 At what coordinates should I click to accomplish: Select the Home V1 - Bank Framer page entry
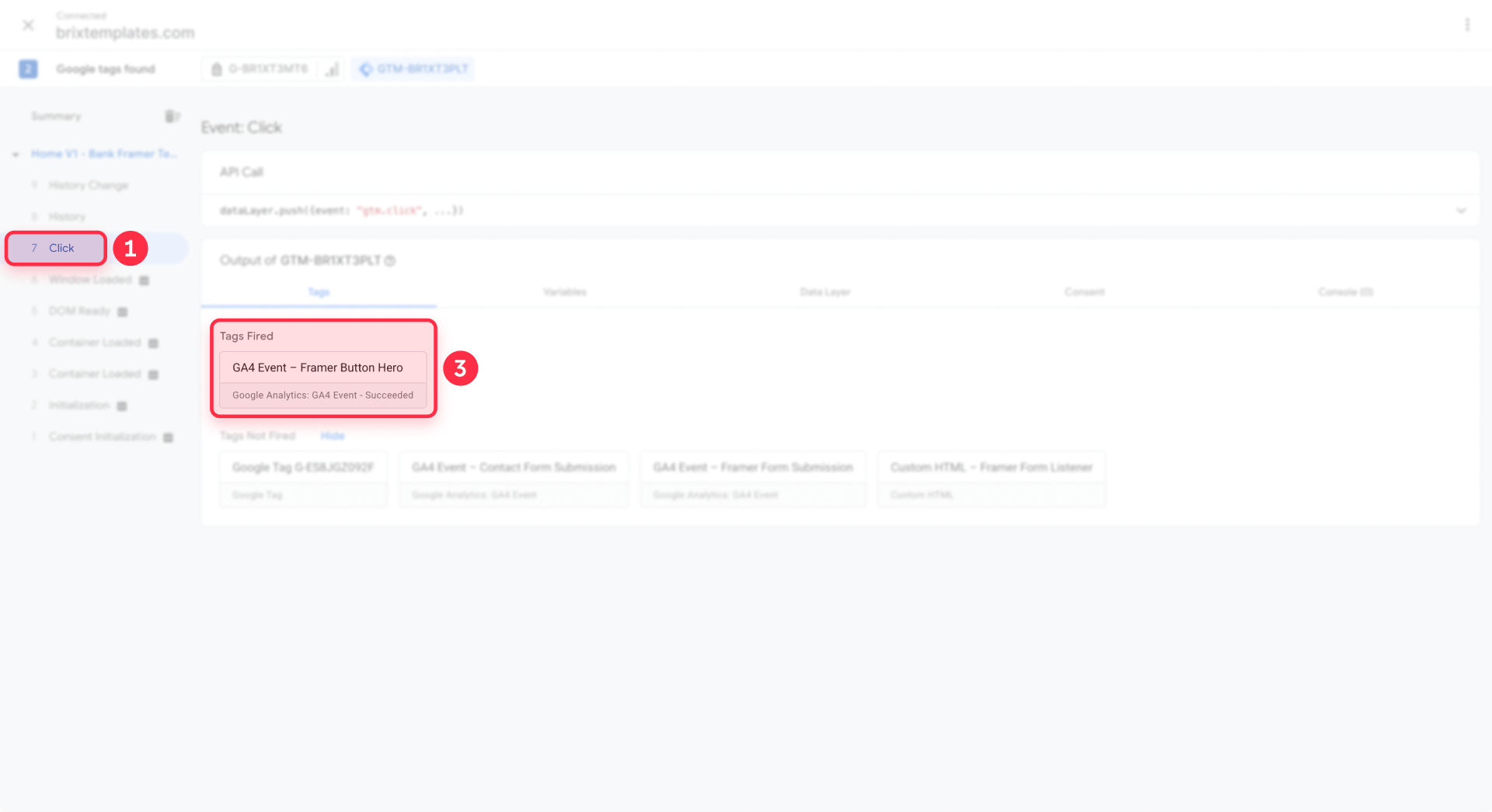tap(104, 154)
